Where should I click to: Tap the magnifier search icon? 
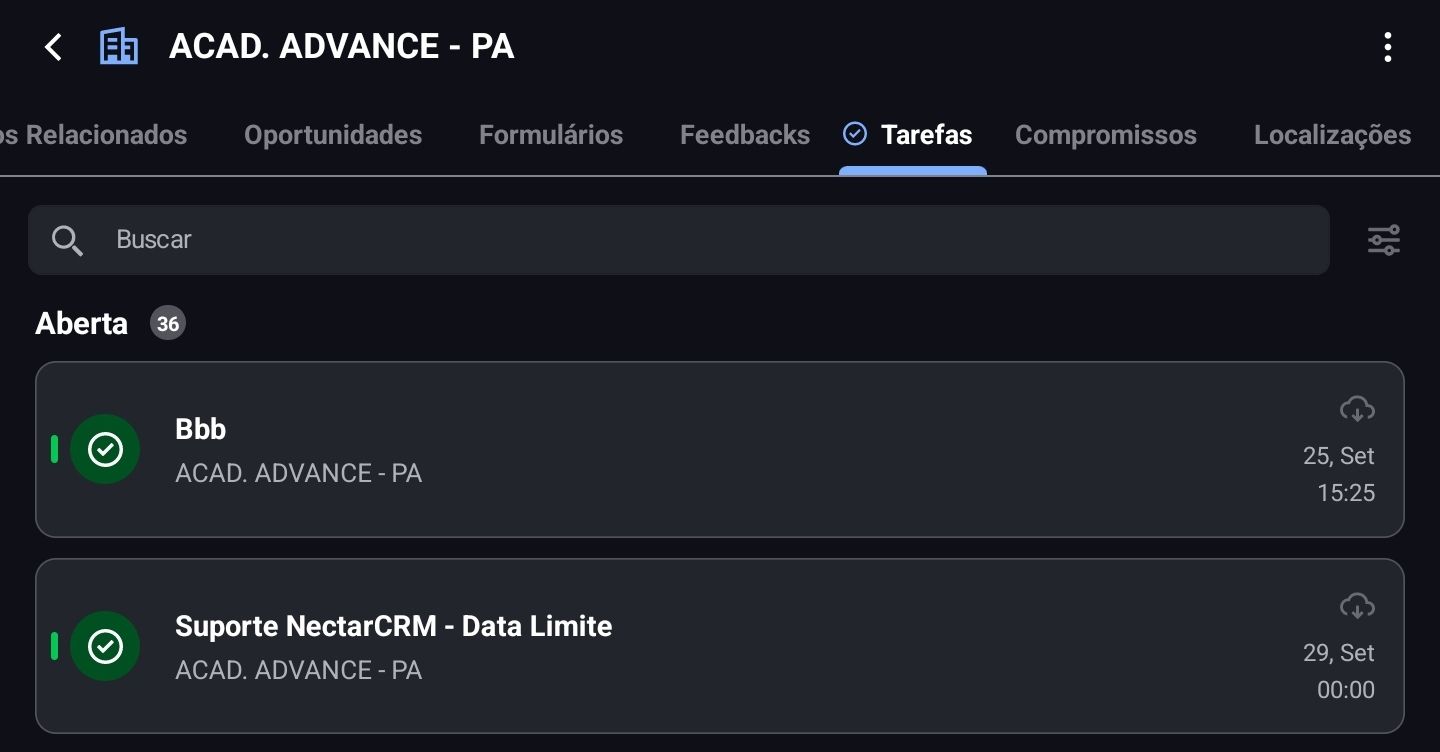(67, 241)
